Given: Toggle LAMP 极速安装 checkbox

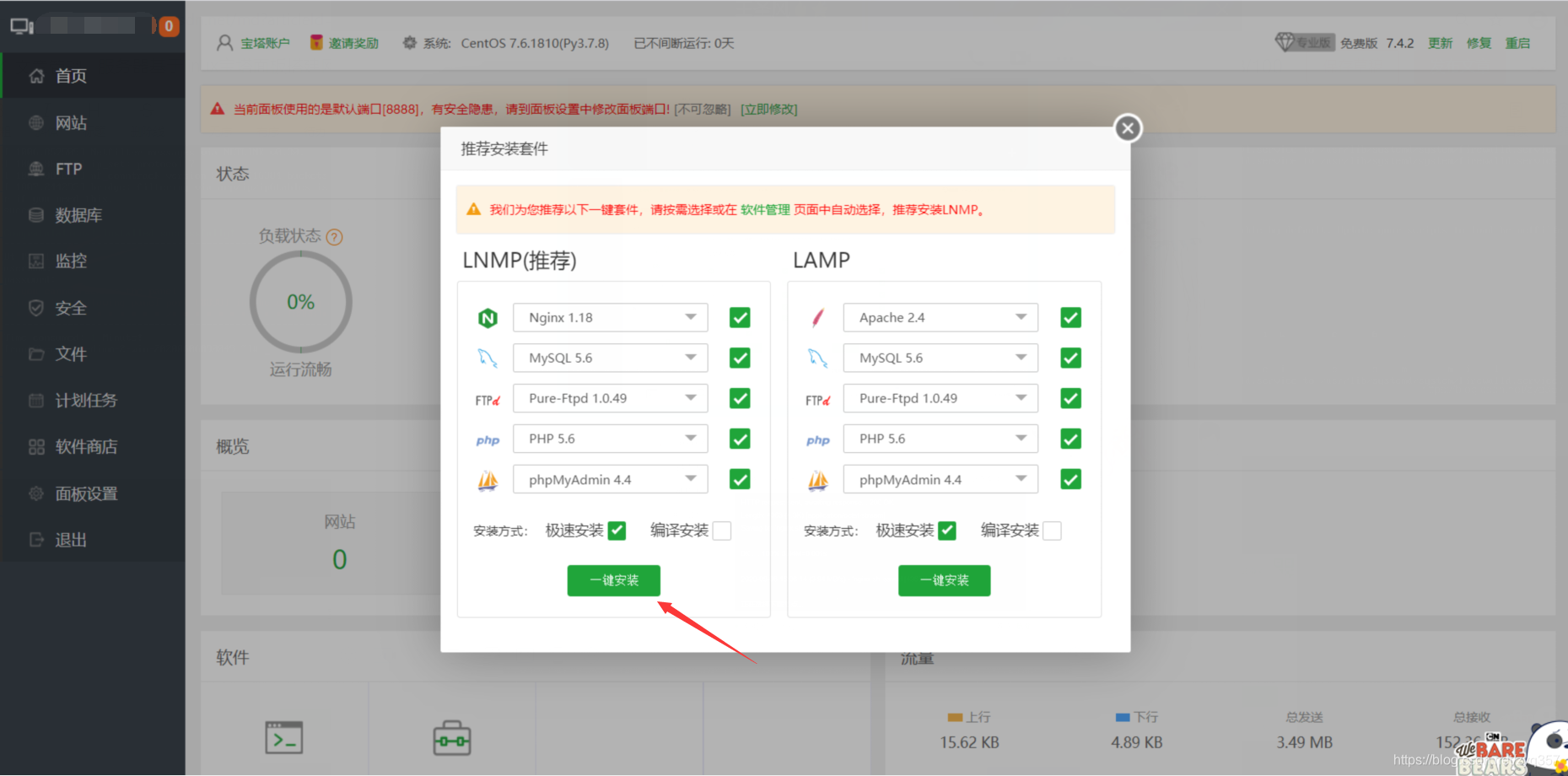Looking at the screenshot, I should [947, 531].
